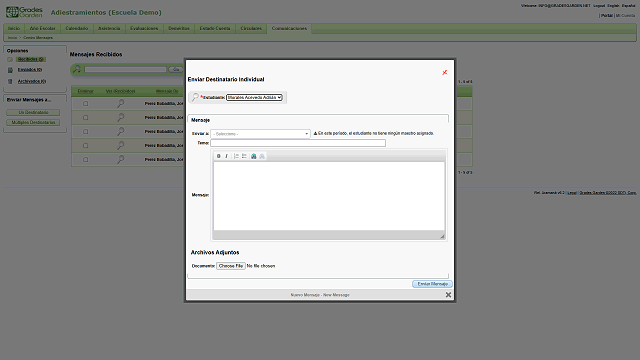640x360 pixels.
Task: Click the Múltiples Destinatarios button
Action: point(33,122)
